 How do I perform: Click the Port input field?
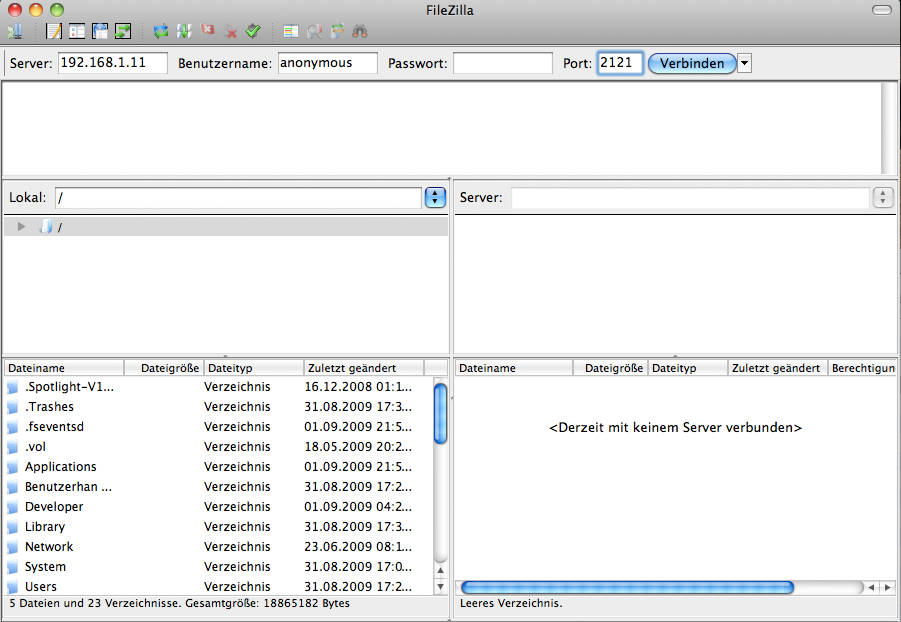click(619, 63)
